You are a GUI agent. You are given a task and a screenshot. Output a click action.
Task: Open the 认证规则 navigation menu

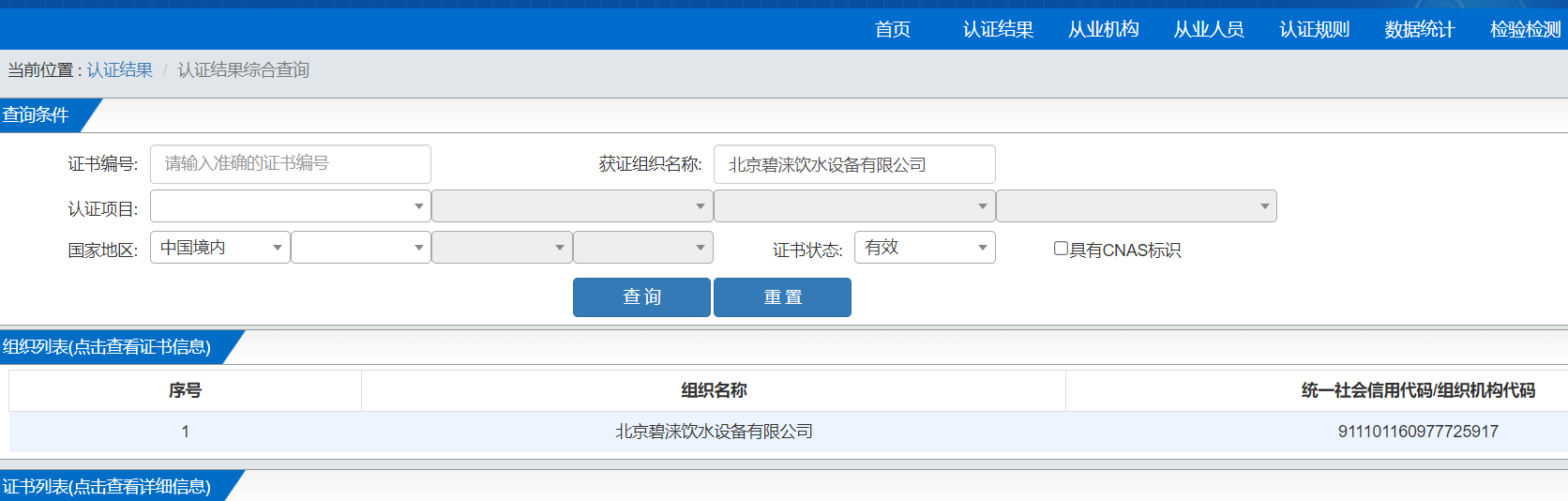(1315, 29)
